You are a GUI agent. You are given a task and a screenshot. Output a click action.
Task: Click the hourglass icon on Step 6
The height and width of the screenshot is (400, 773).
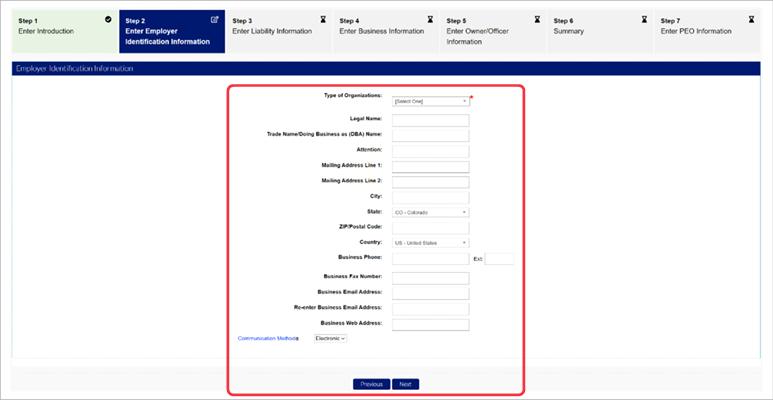pos(644,19)
